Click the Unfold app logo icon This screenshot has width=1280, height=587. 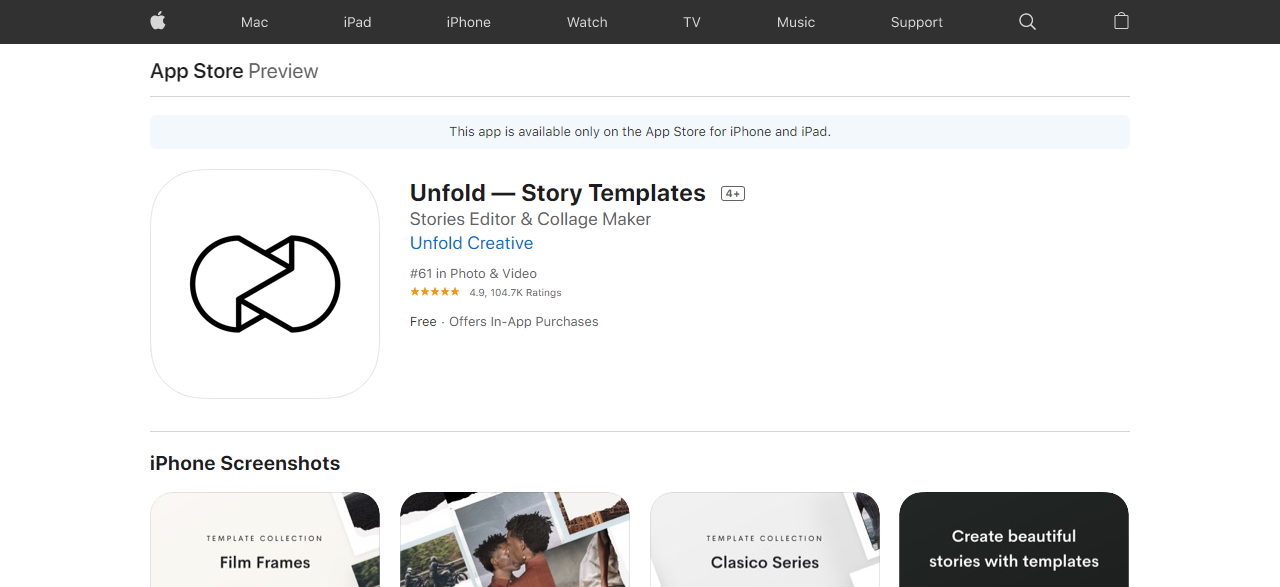265,284
